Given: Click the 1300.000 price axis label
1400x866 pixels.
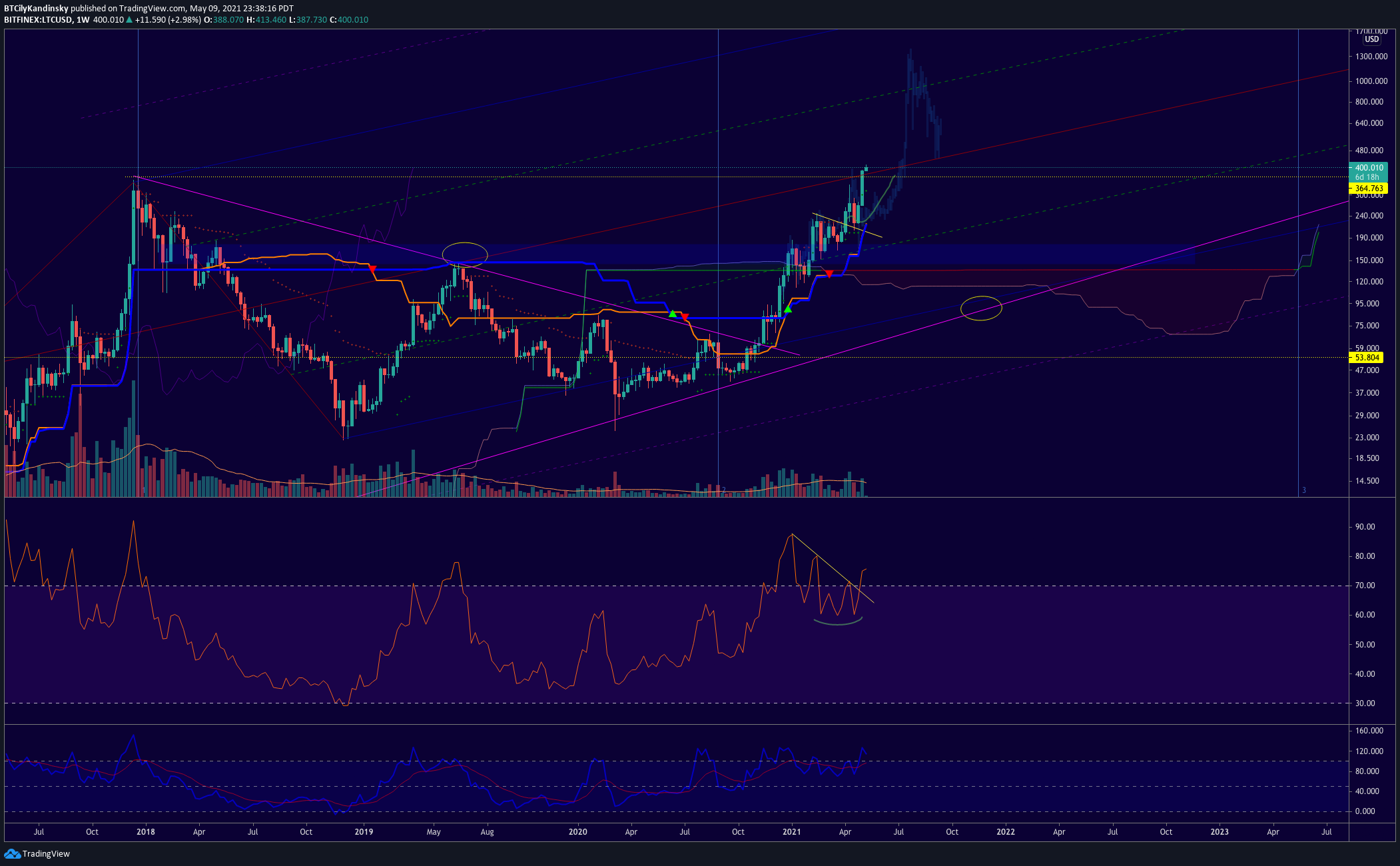Looking at the screenshot, I should click(x=1371, y=57).
